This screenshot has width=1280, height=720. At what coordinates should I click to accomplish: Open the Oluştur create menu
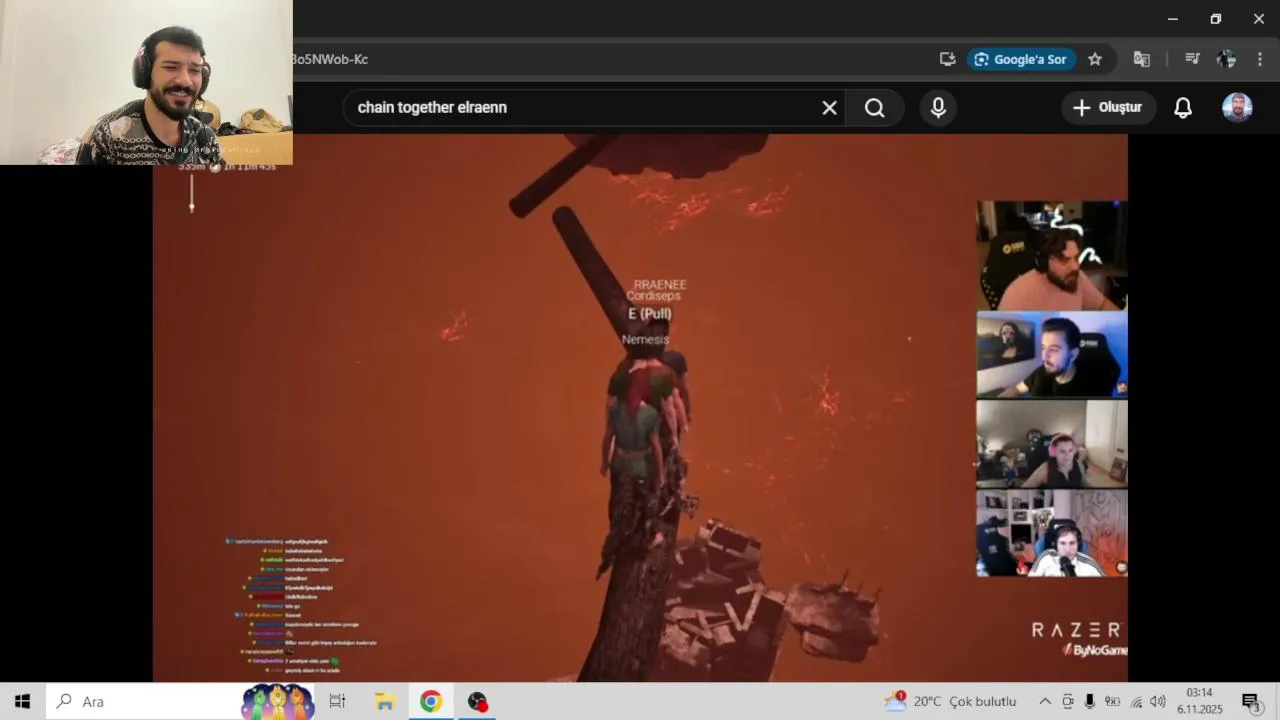point(1108,108)
